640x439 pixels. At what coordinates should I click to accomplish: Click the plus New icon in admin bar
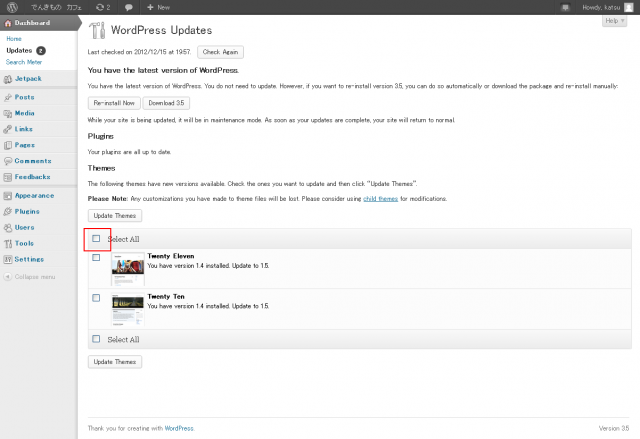tap(150, 7)
